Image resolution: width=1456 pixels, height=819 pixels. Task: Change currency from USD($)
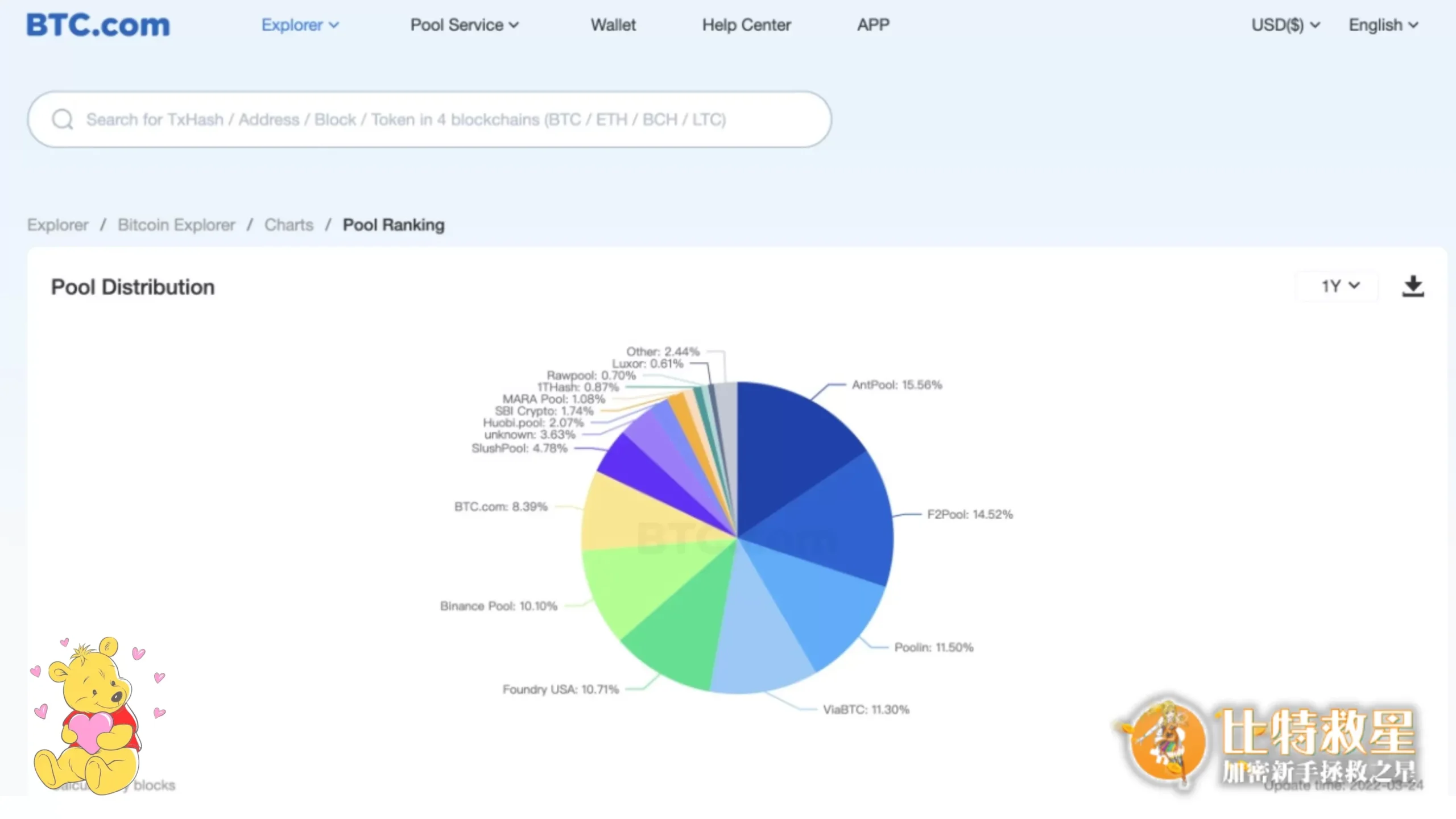click(x=1285, y=25)
